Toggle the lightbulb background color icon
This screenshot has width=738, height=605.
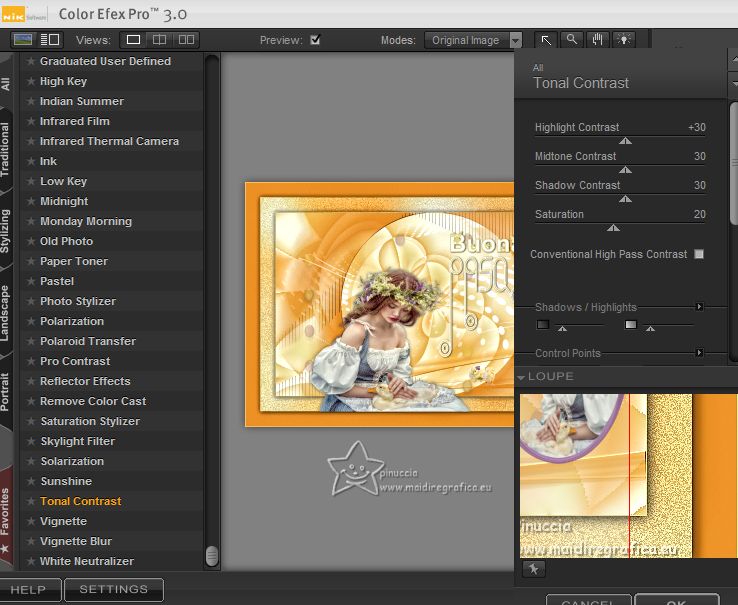tap(624, 40)
